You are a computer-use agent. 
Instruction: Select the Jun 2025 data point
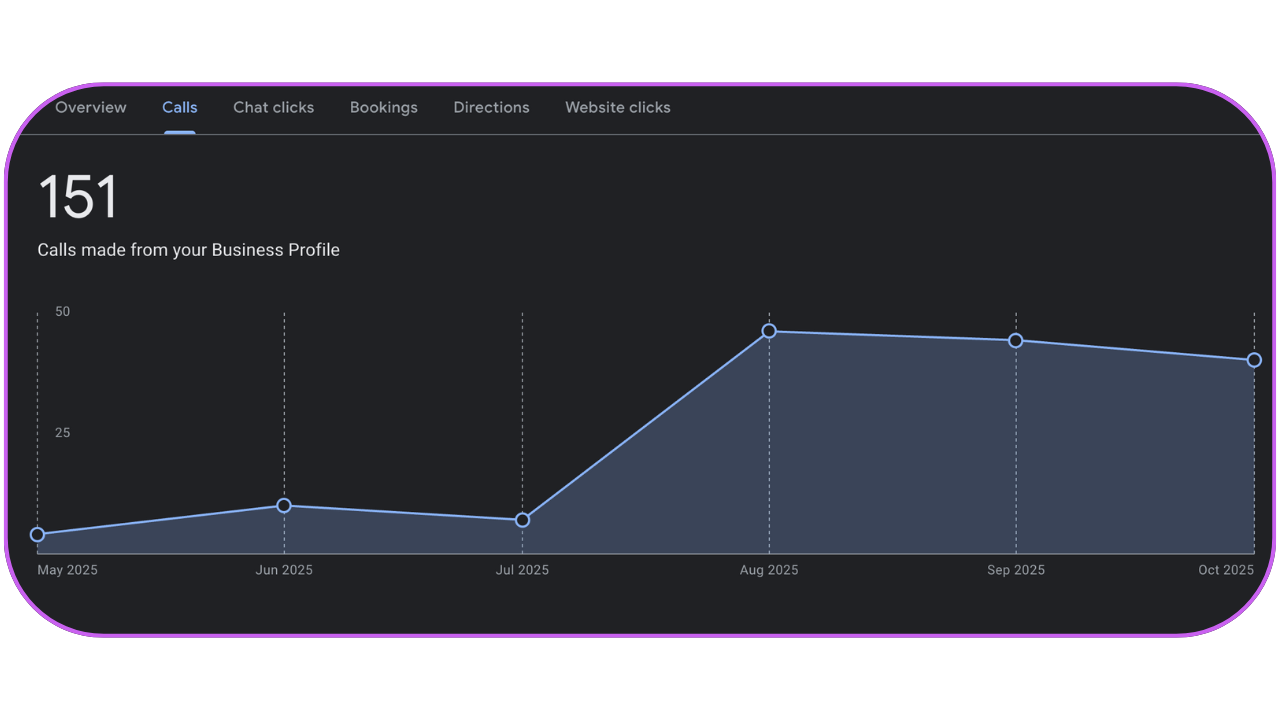pos(284,506)
